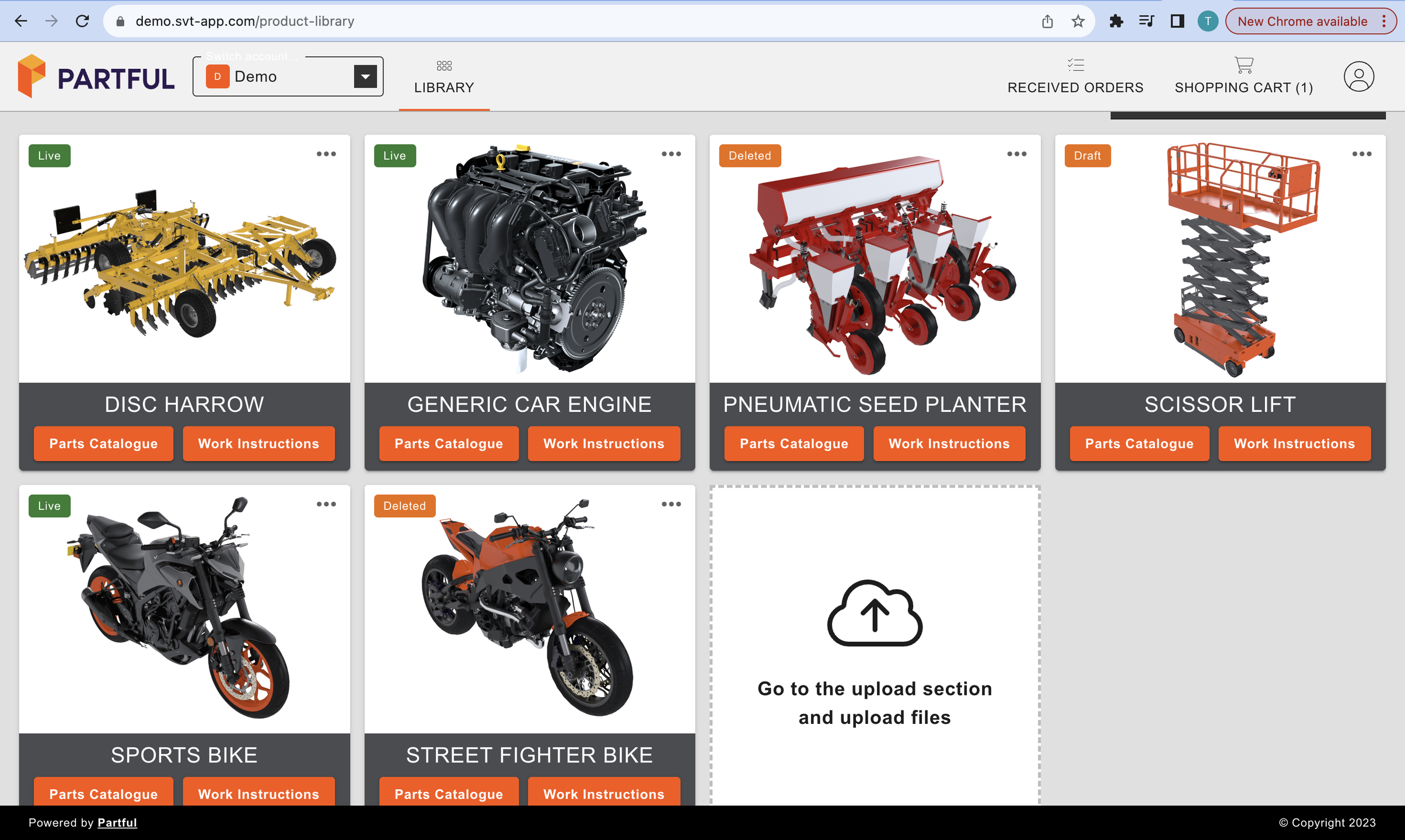Expand the Switch account Demo dropdown

click(365, 76)
